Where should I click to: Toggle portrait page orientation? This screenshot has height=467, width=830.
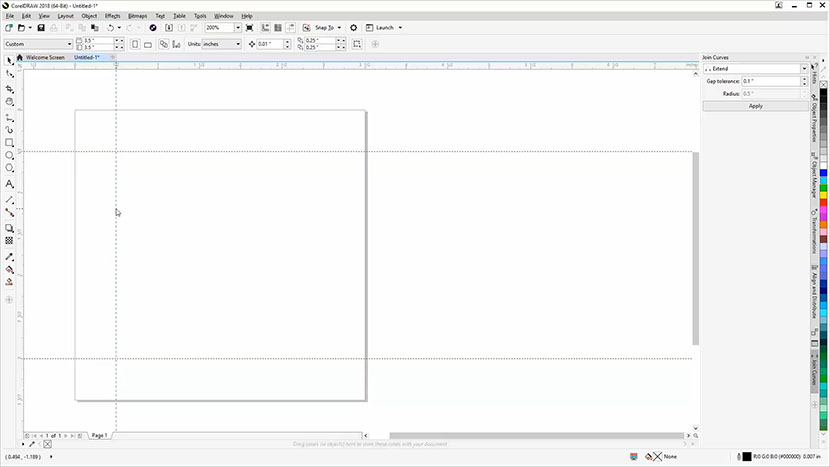pyautogui.click(x=133, y=44)
